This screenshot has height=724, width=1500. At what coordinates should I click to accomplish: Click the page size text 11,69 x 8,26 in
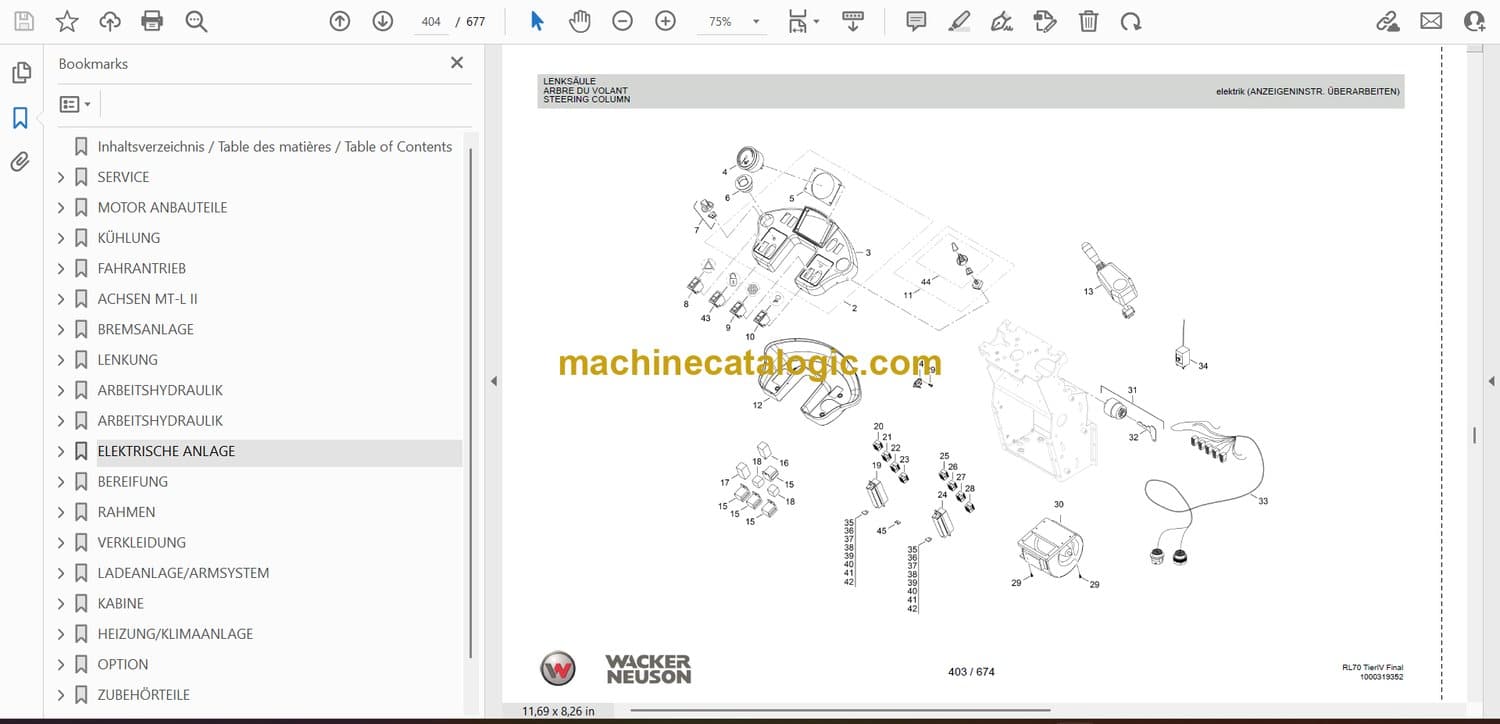(x=558, y=711)
